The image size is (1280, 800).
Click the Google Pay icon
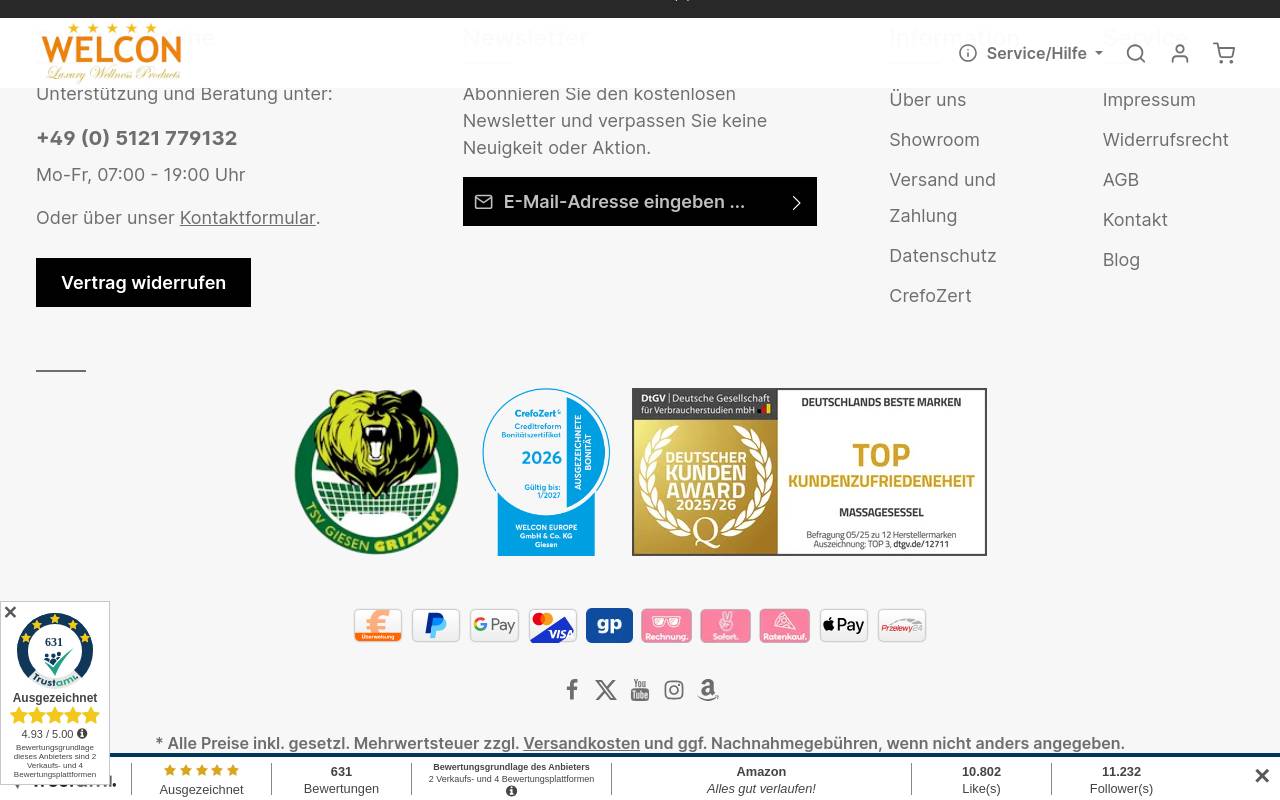pos(494,625)
